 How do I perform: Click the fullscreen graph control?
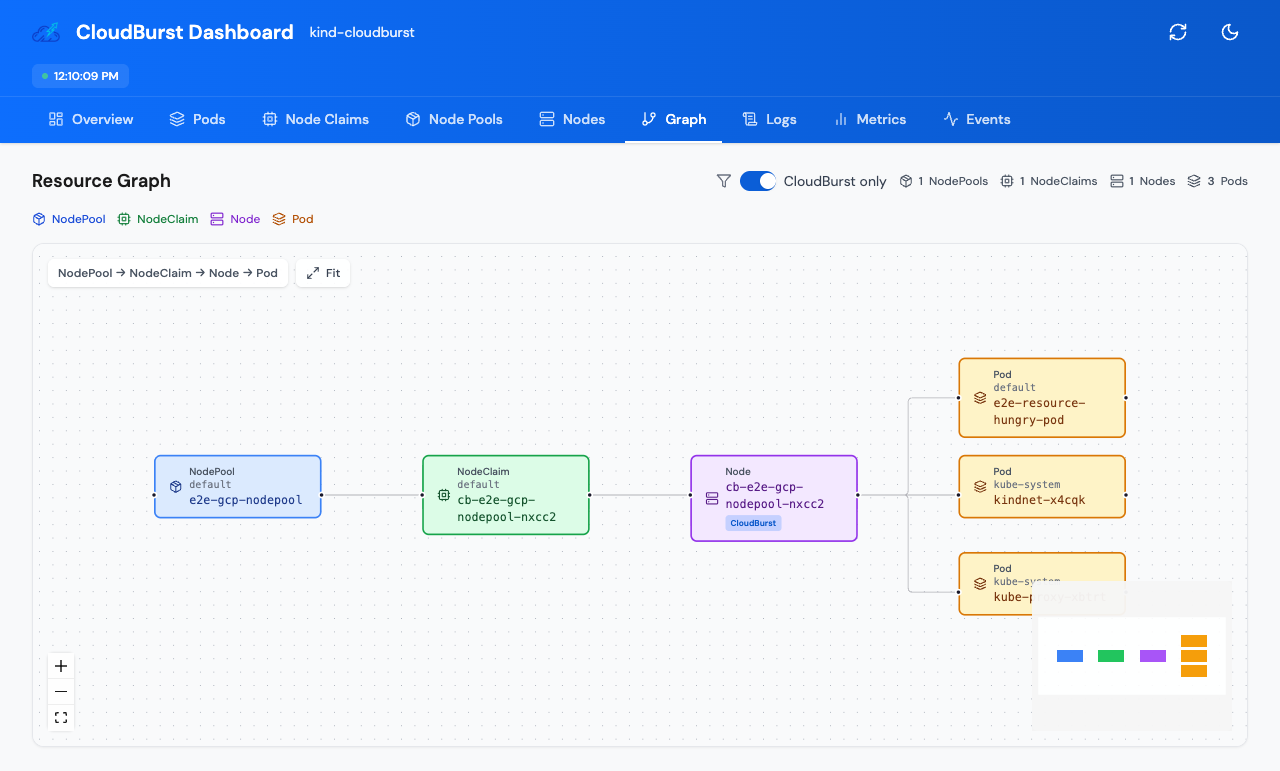(x=60, y=717)
